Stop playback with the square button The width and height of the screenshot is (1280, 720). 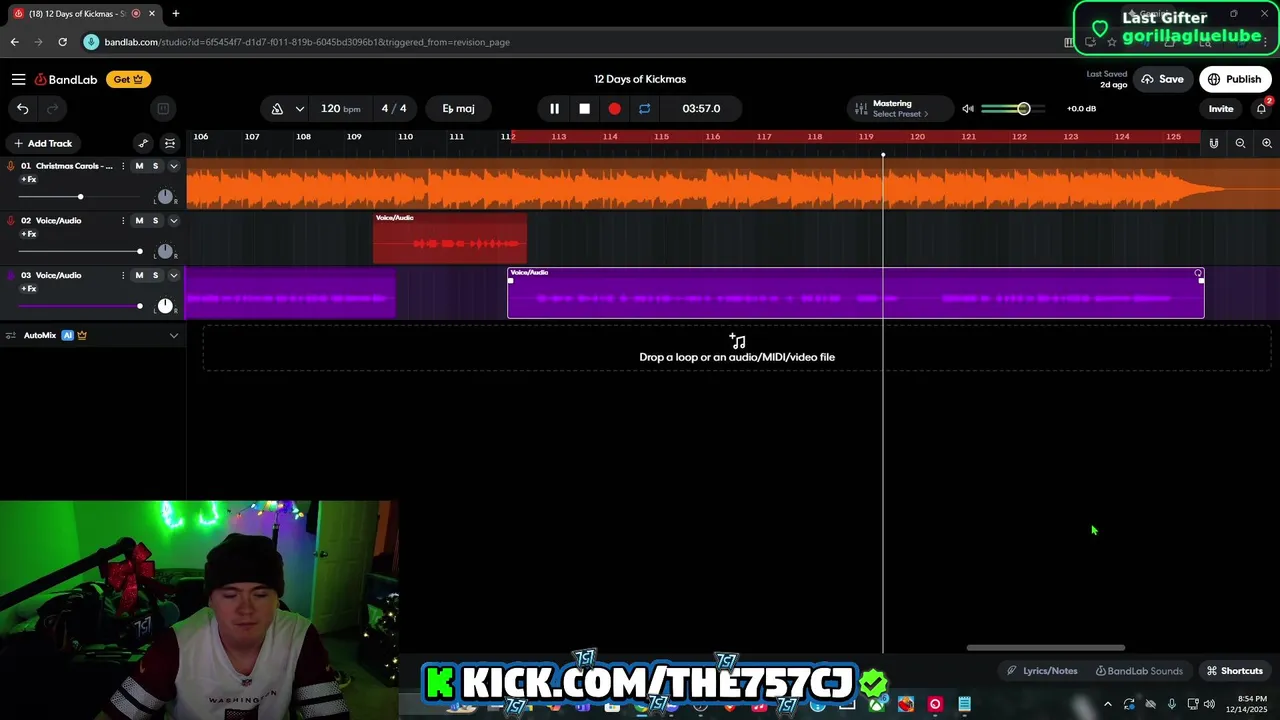[x=584, y=108]
